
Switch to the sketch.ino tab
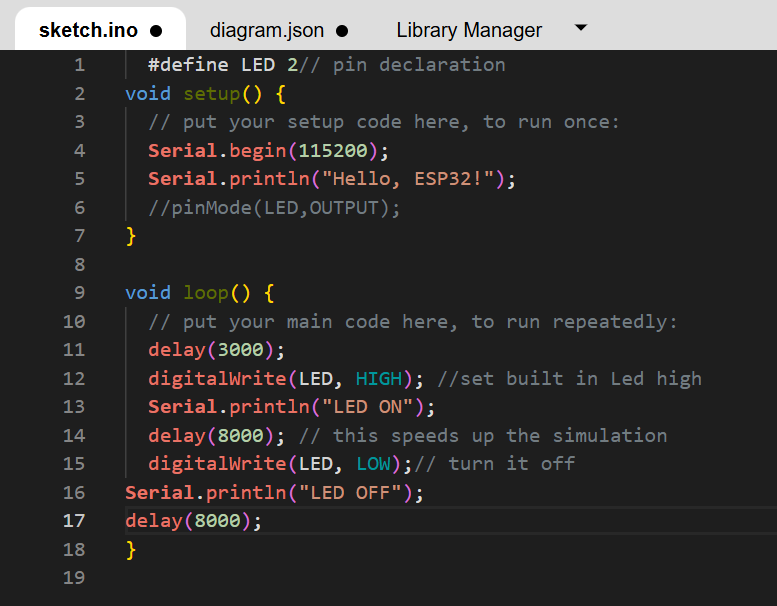[100, 30]
